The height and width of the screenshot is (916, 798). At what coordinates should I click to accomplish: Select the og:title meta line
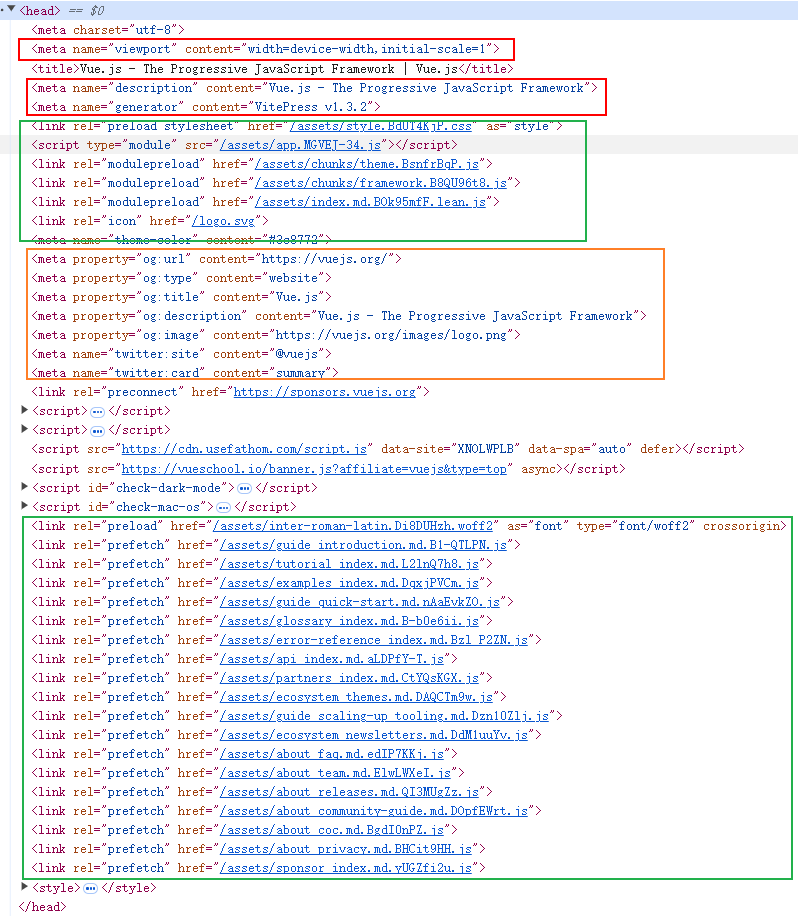(x=181, y=297)
